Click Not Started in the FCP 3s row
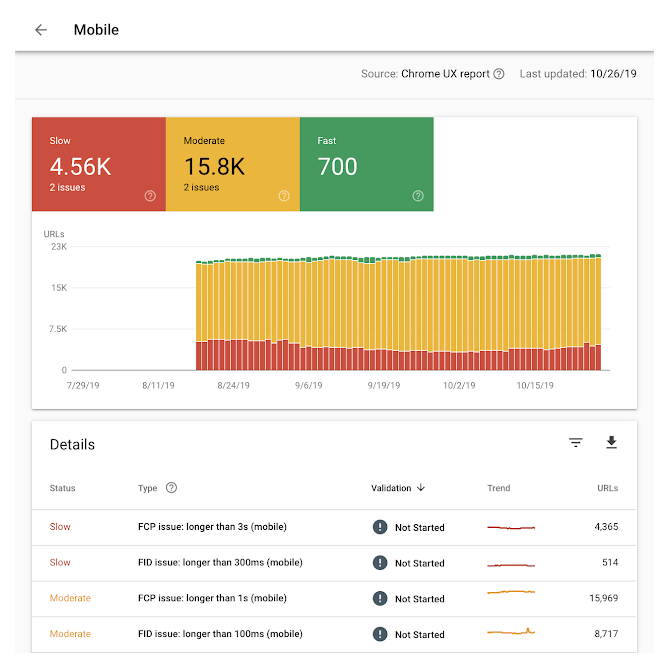 [420, 528]
